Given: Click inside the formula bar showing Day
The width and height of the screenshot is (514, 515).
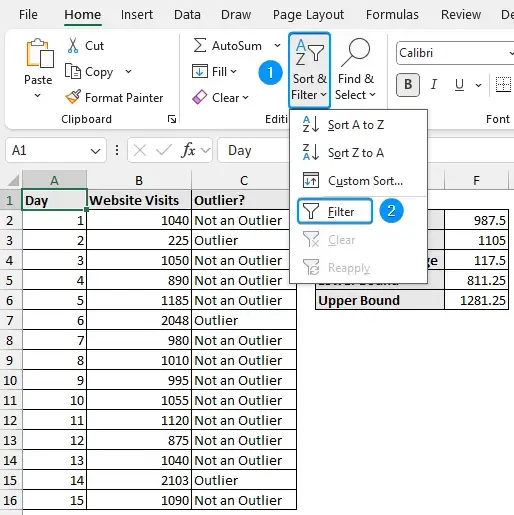Looking at the screenshot, I should pos(253,150).
